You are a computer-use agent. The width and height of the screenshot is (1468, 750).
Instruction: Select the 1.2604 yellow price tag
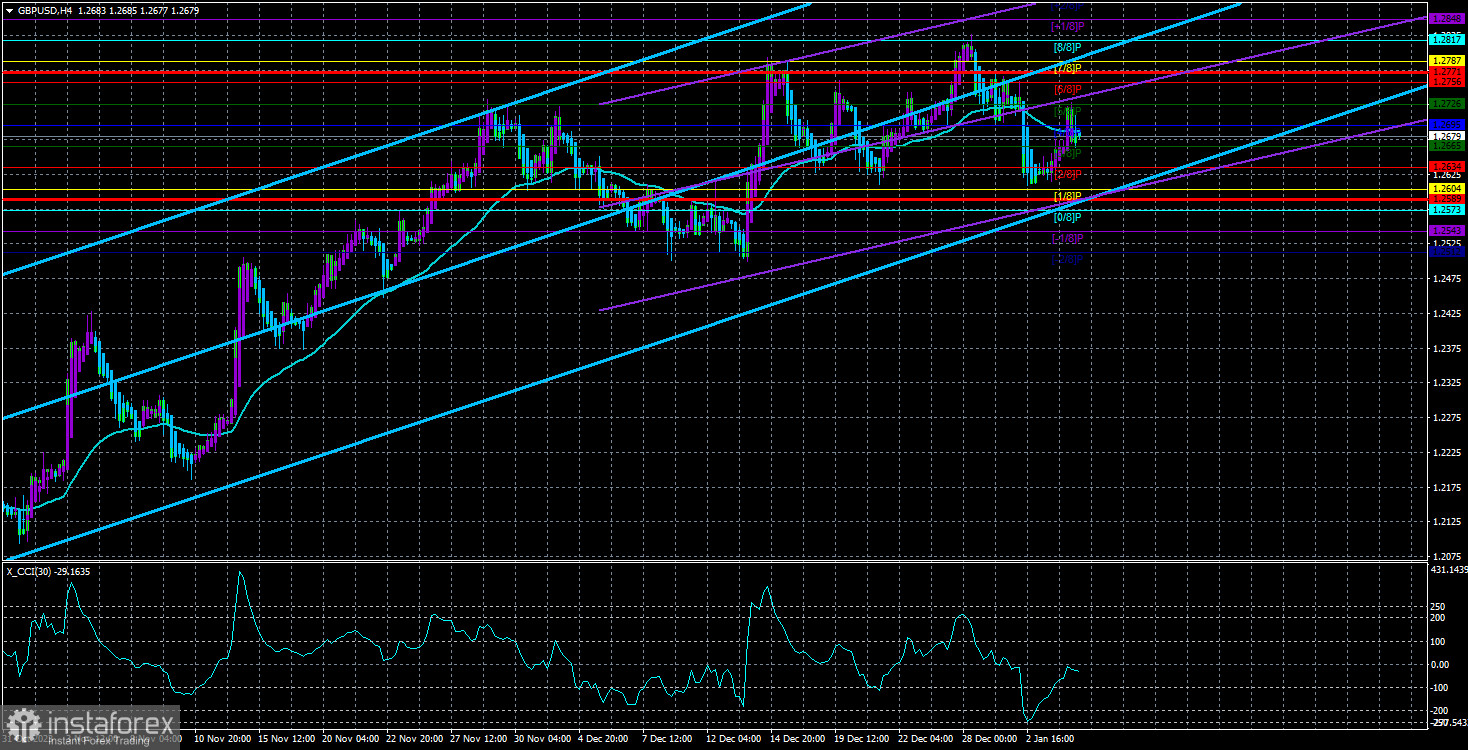point(1447,188)
